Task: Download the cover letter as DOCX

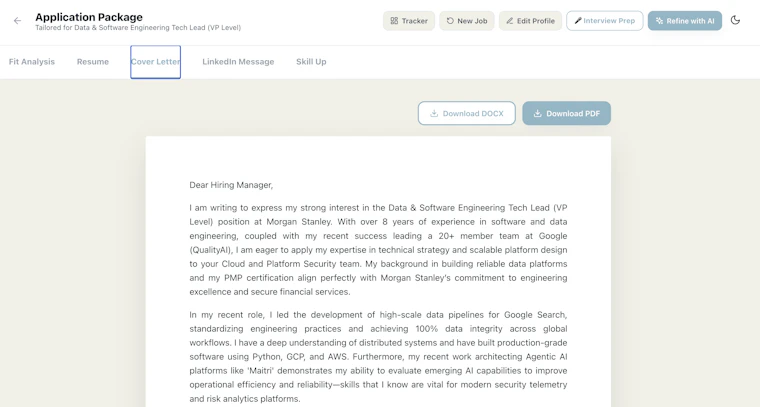Action: pyautogui.click(x=467, y=113)
